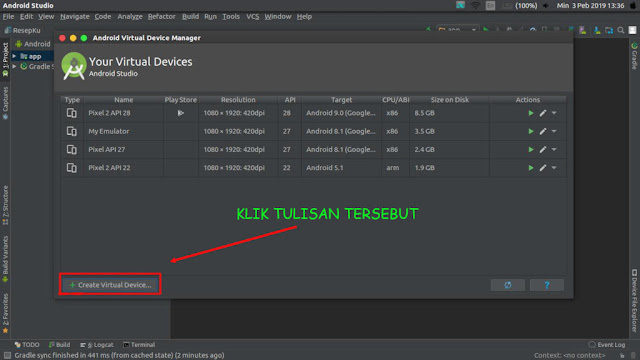
Task: Launch the My Emulator device
Action: click(x=531, y=131)
